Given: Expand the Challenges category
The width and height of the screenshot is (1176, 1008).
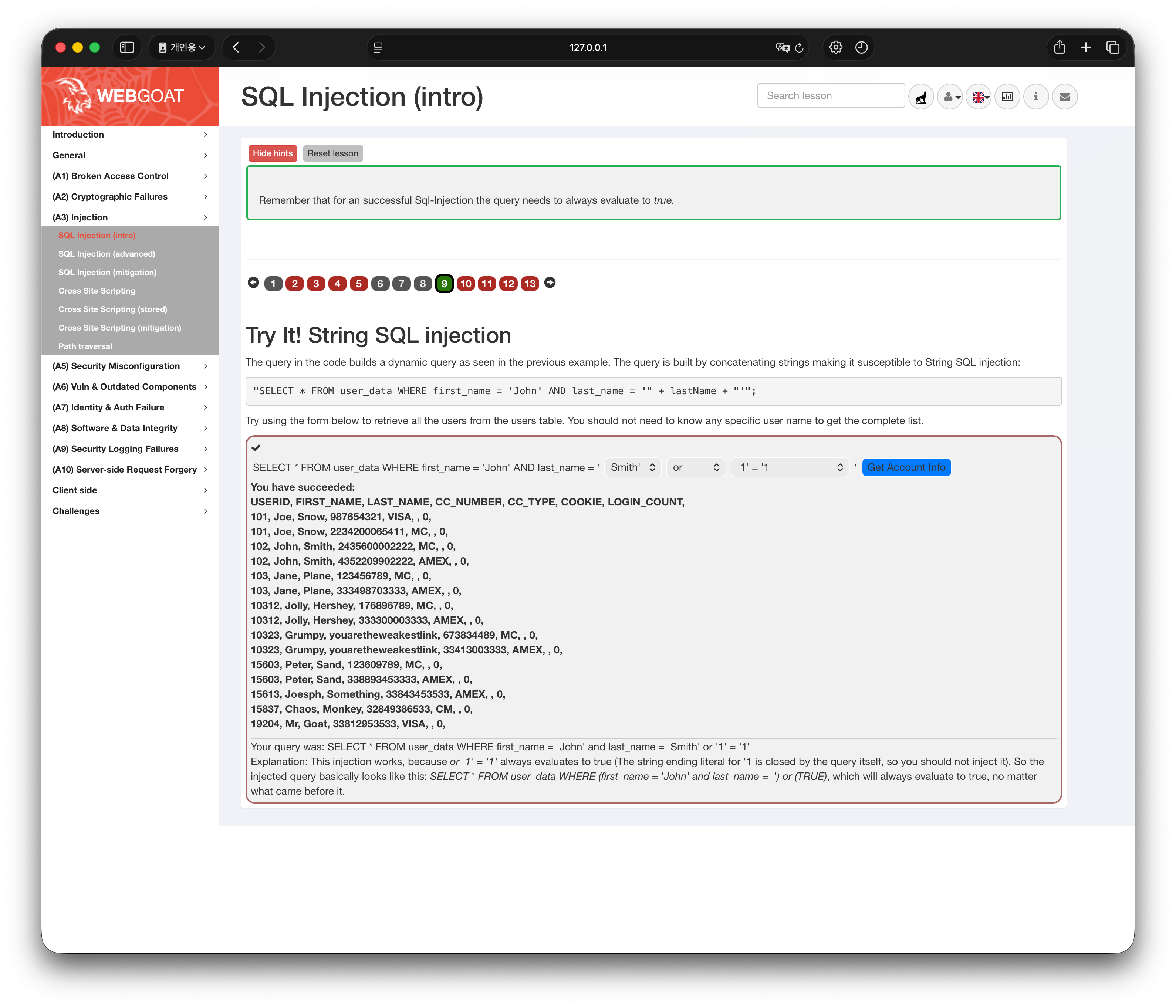Looking at the screenshot, I should click(130, 511).
